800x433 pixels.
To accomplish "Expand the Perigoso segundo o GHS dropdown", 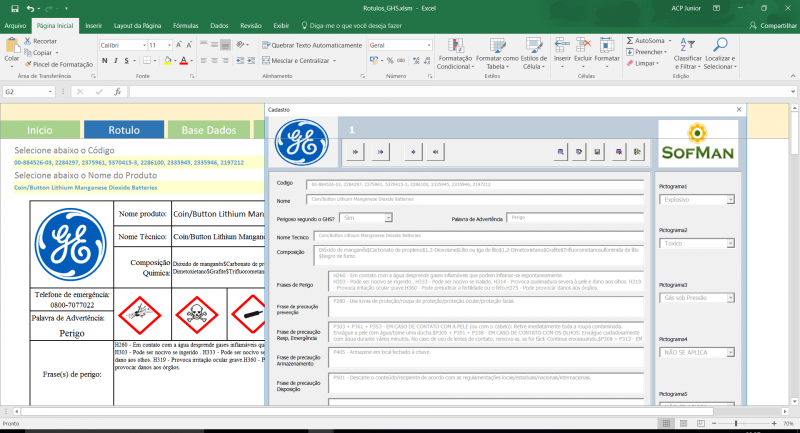I will click(389, 216).
